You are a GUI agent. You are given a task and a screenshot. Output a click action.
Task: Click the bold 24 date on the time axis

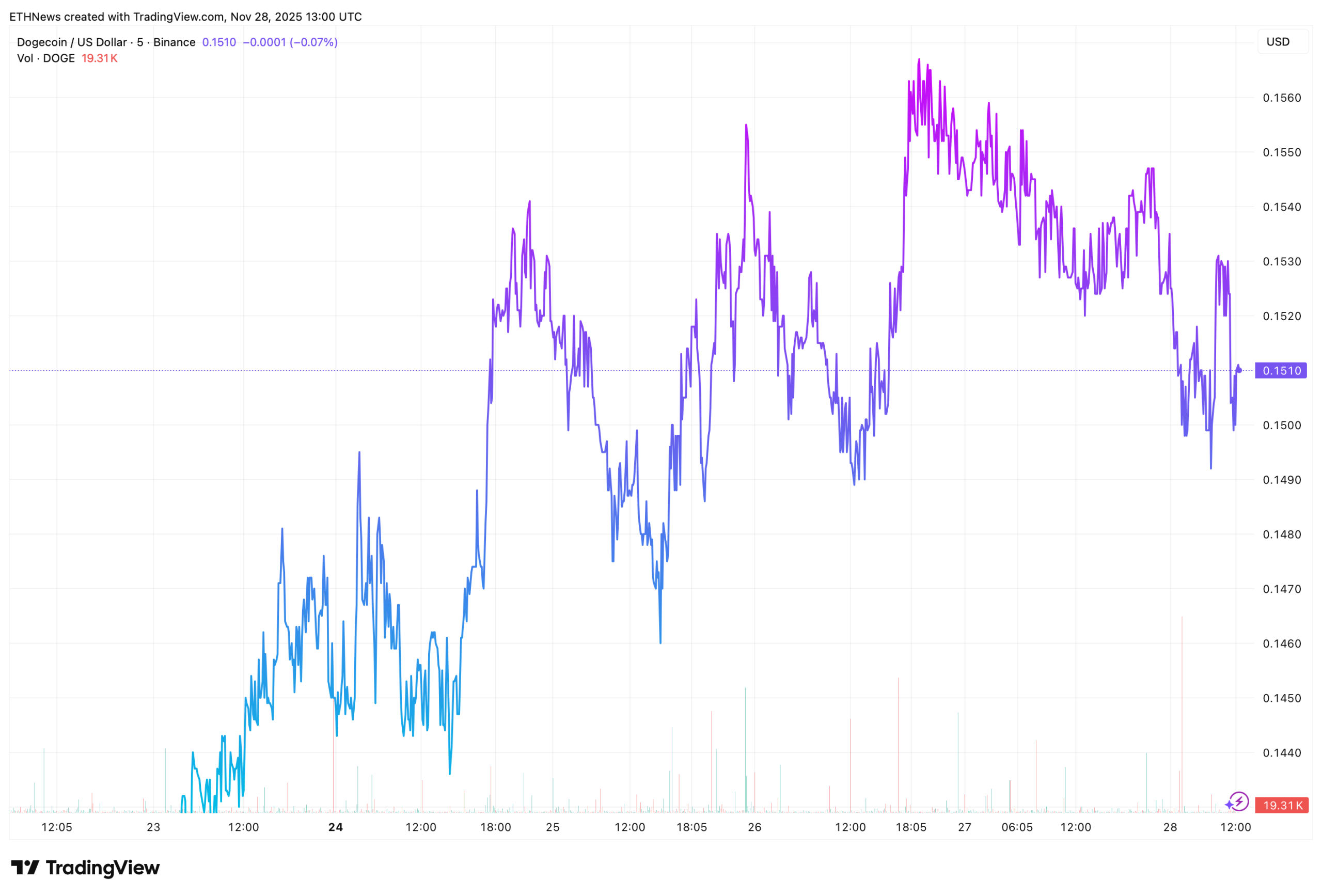coord(336,827)
